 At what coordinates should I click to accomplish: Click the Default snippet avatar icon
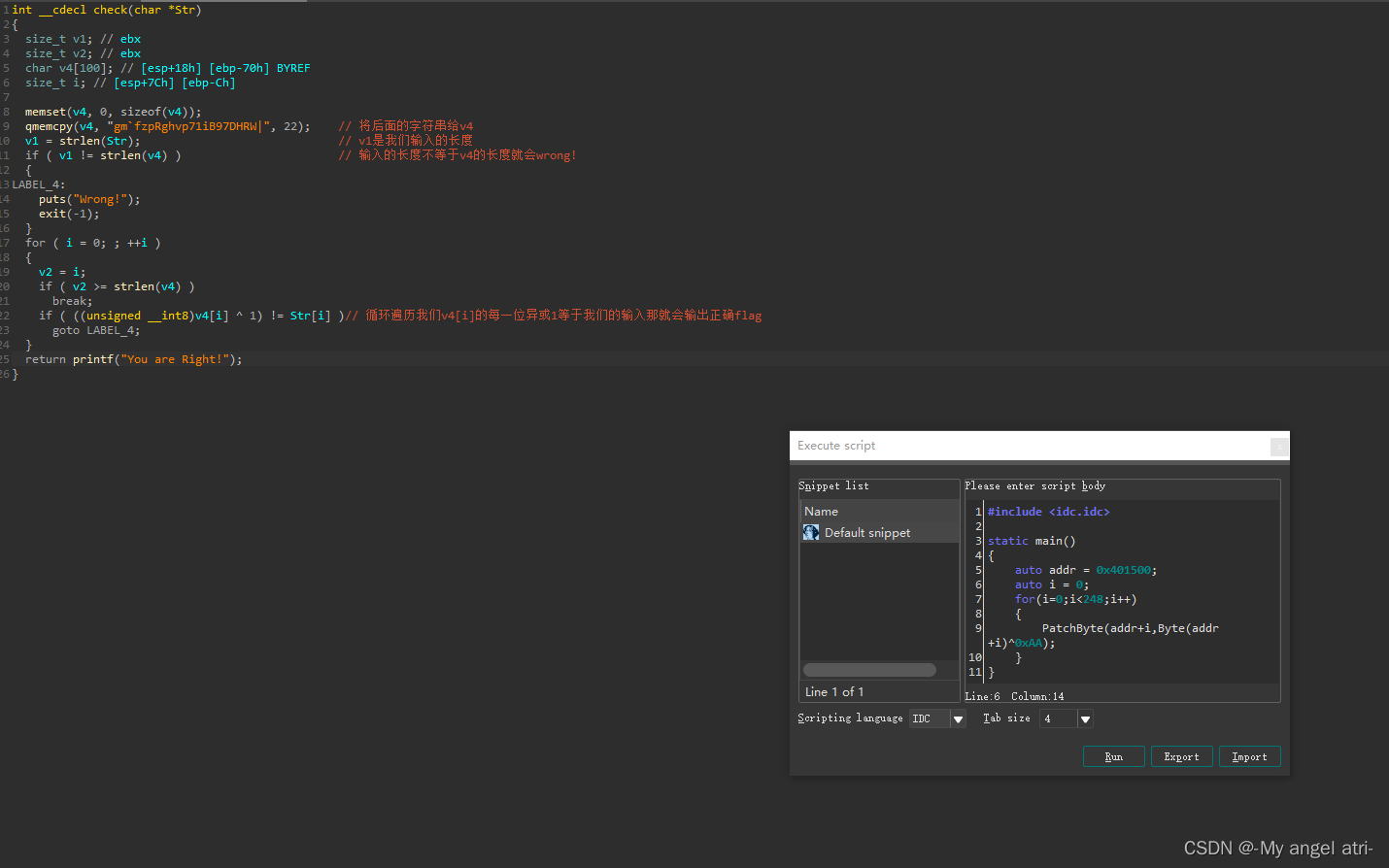(x=811, y=532)
